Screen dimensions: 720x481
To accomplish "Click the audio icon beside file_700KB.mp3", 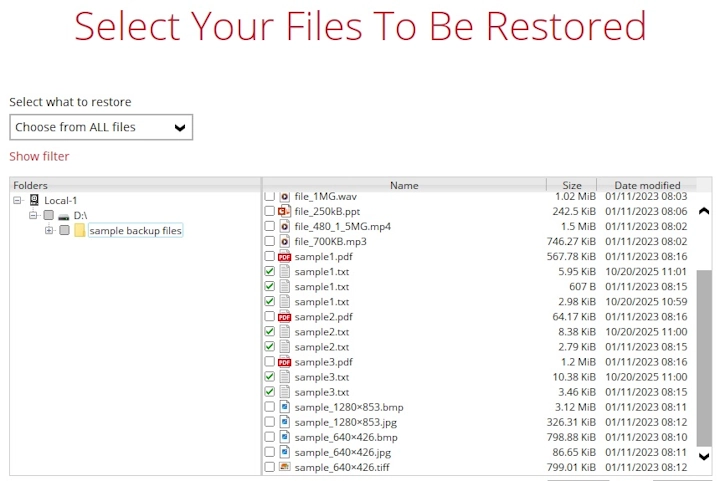I will [285, 241].
